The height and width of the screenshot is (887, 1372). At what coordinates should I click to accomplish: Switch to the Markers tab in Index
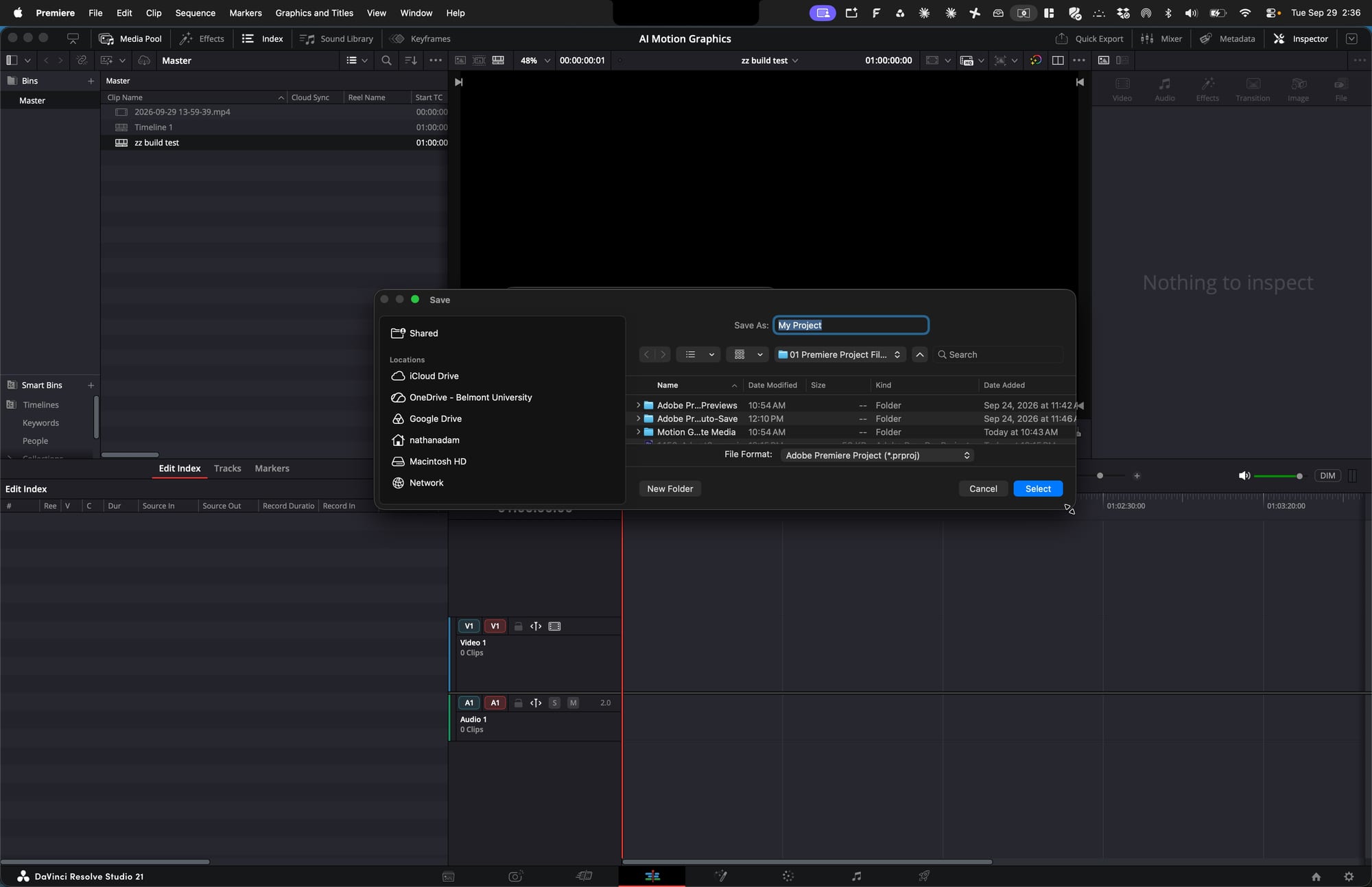[272, 469]
